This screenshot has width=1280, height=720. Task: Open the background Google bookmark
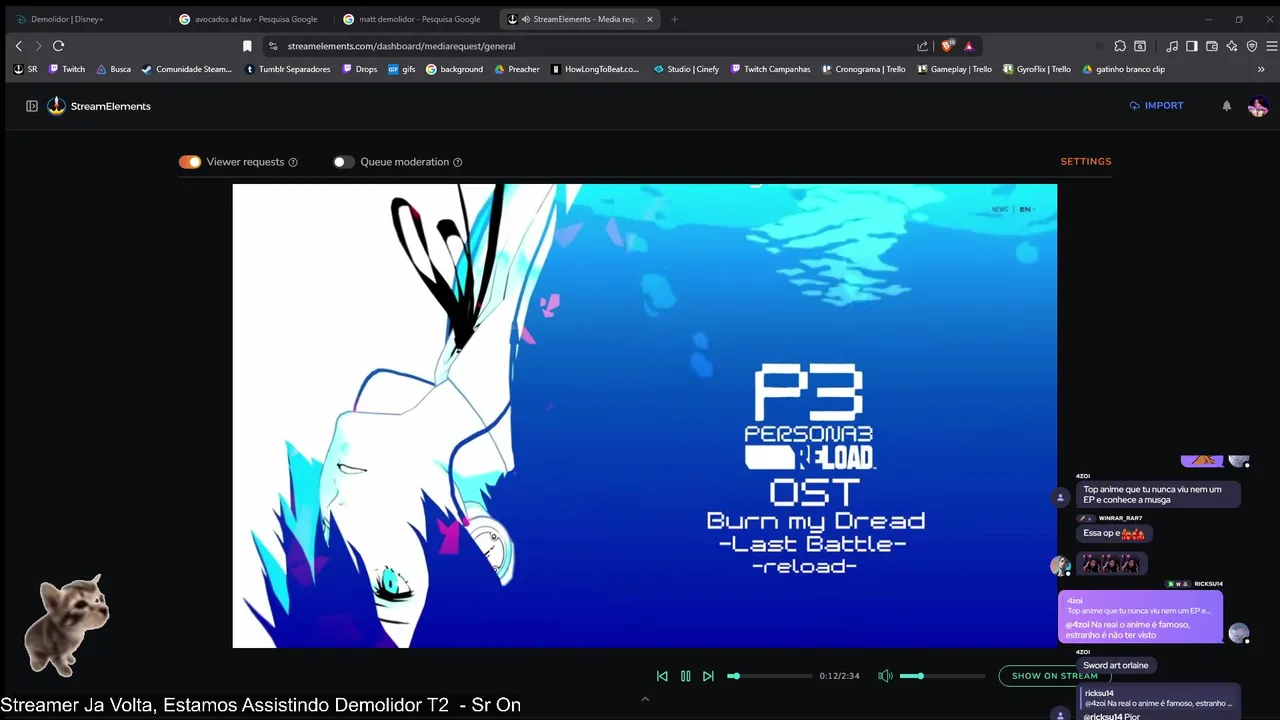[x=455, y=69]
